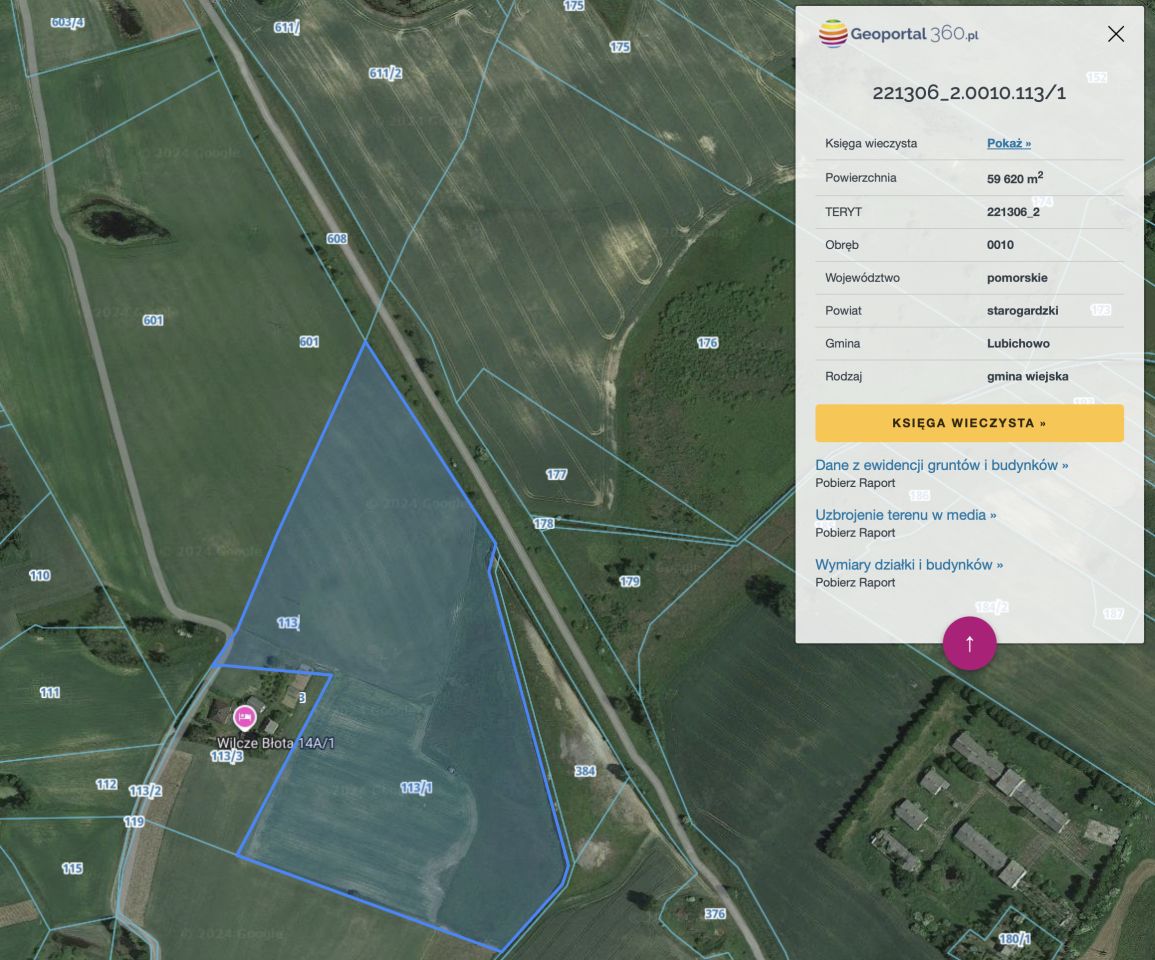This screenshot has height=960, width=1155.
Task: Select parcel label 384
Action: pos(585,771)
